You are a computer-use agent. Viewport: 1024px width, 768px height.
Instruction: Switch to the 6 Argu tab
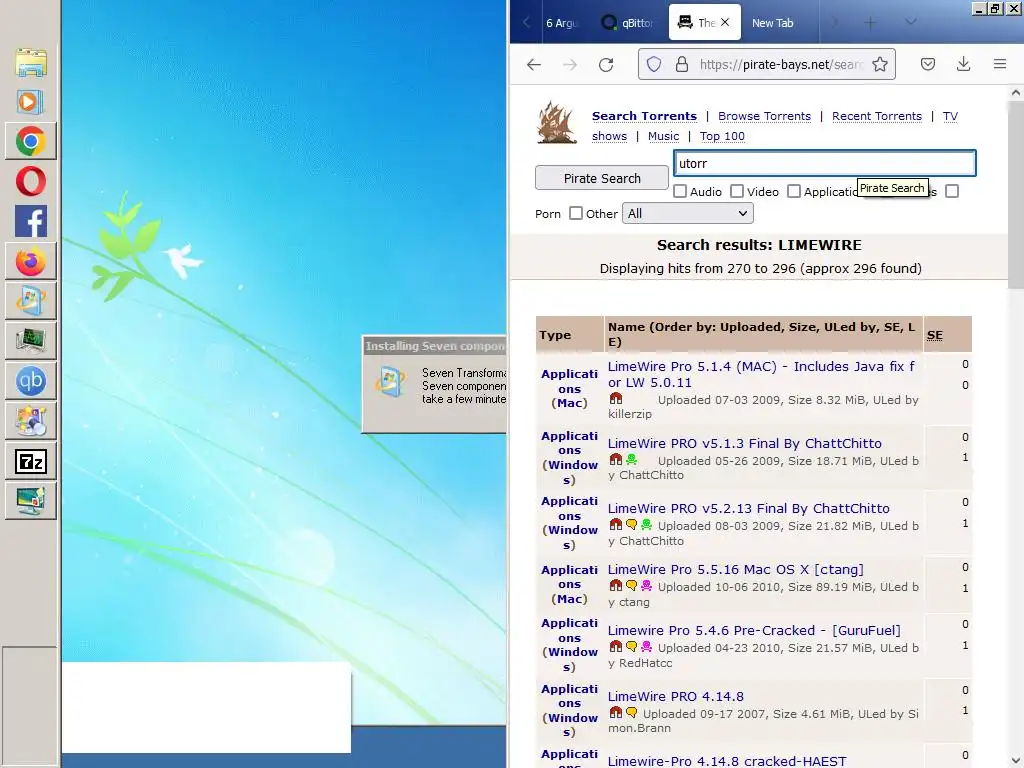pyautogui.click(x=561, y=23)
